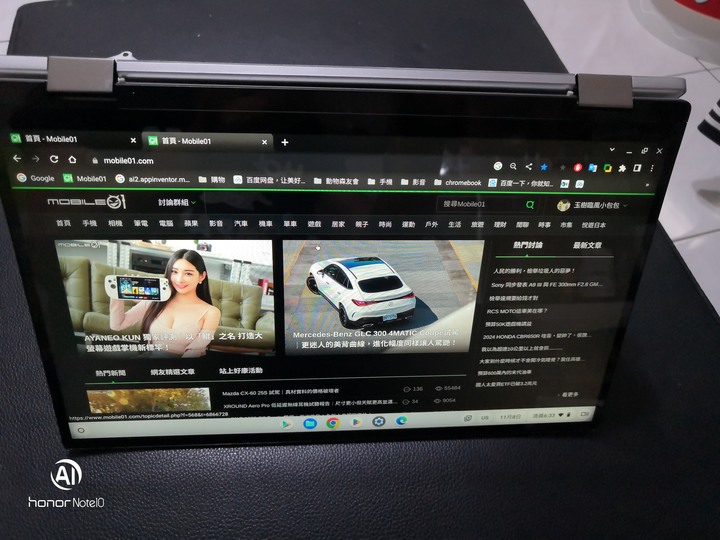This screenshot has height=540, width=720.
Task: Open the Mobile01 bookmark
Action: [85, 179]
